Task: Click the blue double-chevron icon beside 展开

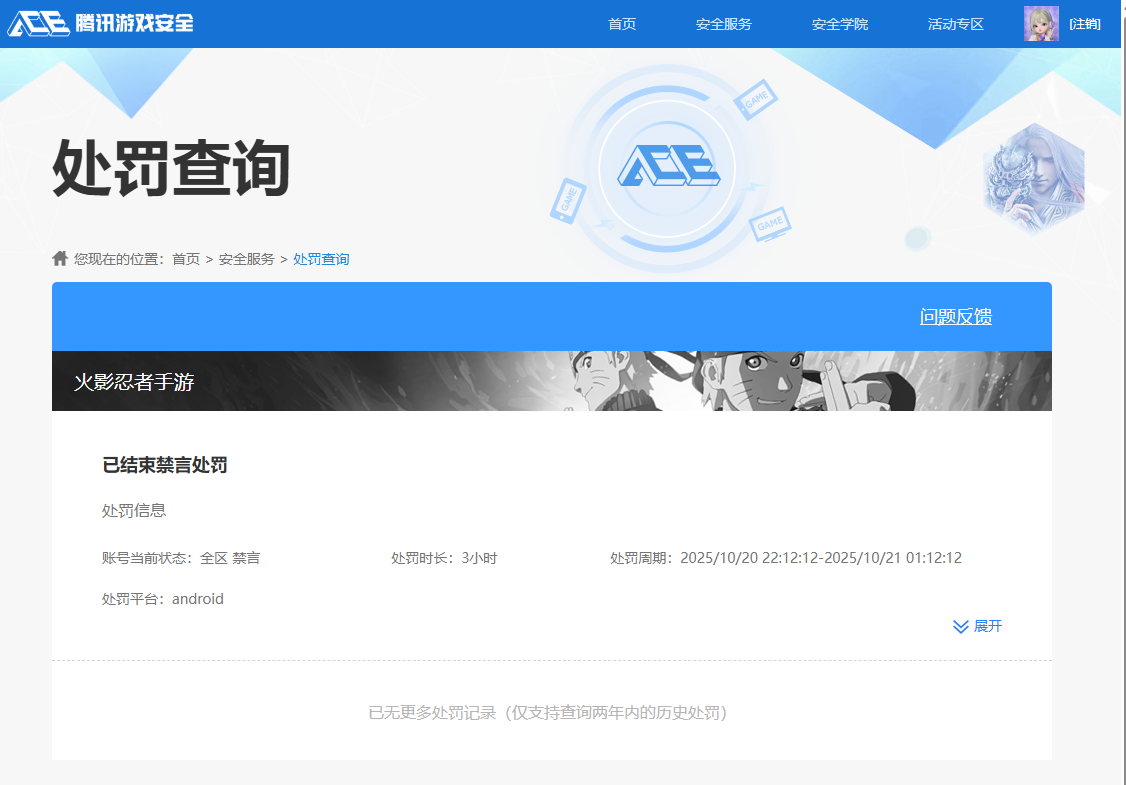Action: click(x=958, y=627)
